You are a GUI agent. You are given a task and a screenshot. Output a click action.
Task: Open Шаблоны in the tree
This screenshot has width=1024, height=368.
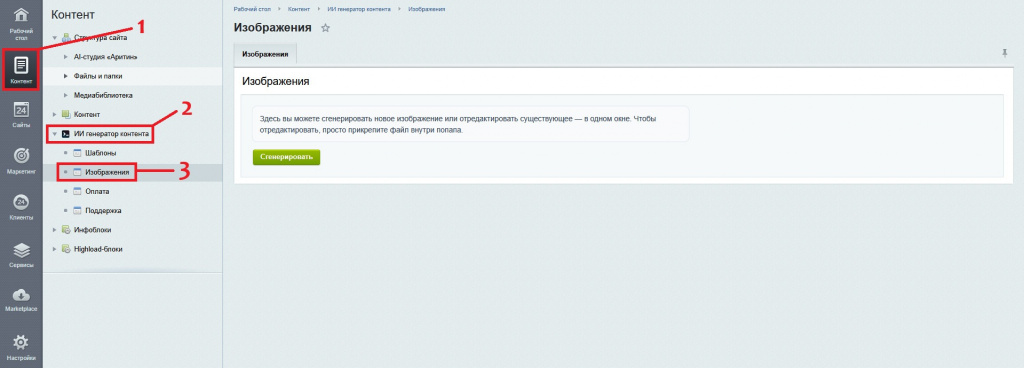[x=101, y=153]
